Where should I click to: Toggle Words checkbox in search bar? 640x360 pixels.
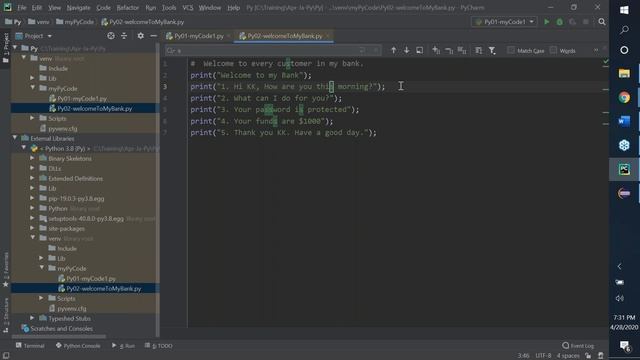pos(553,50)
